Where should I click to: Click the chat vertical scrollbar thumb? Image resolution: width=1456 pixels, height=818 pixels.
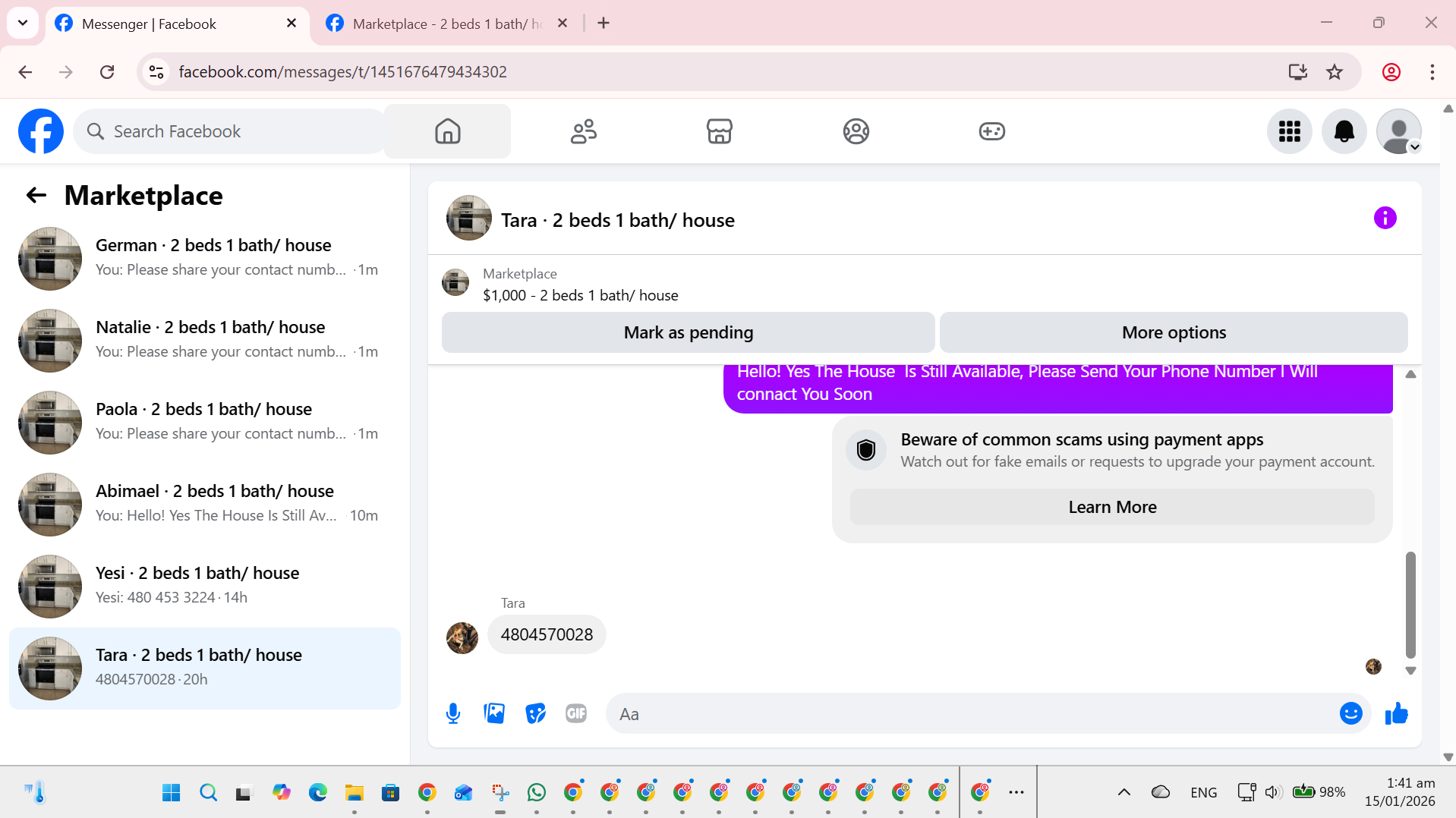pyautogui.click(x=1410, y=606)
